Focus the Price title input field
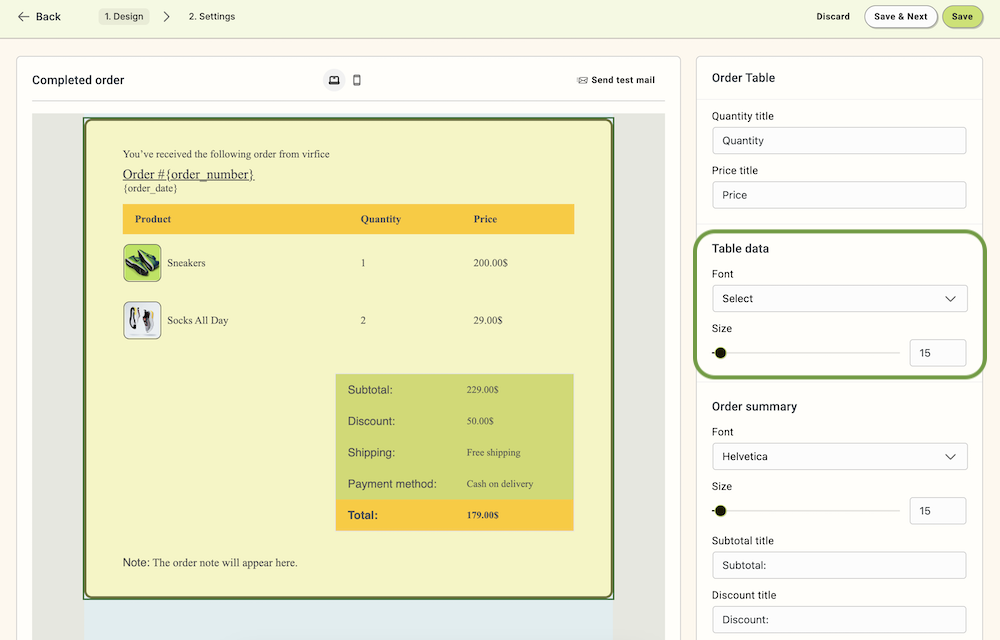Viewport: 1000px width, 640px height. coord(839,195)
